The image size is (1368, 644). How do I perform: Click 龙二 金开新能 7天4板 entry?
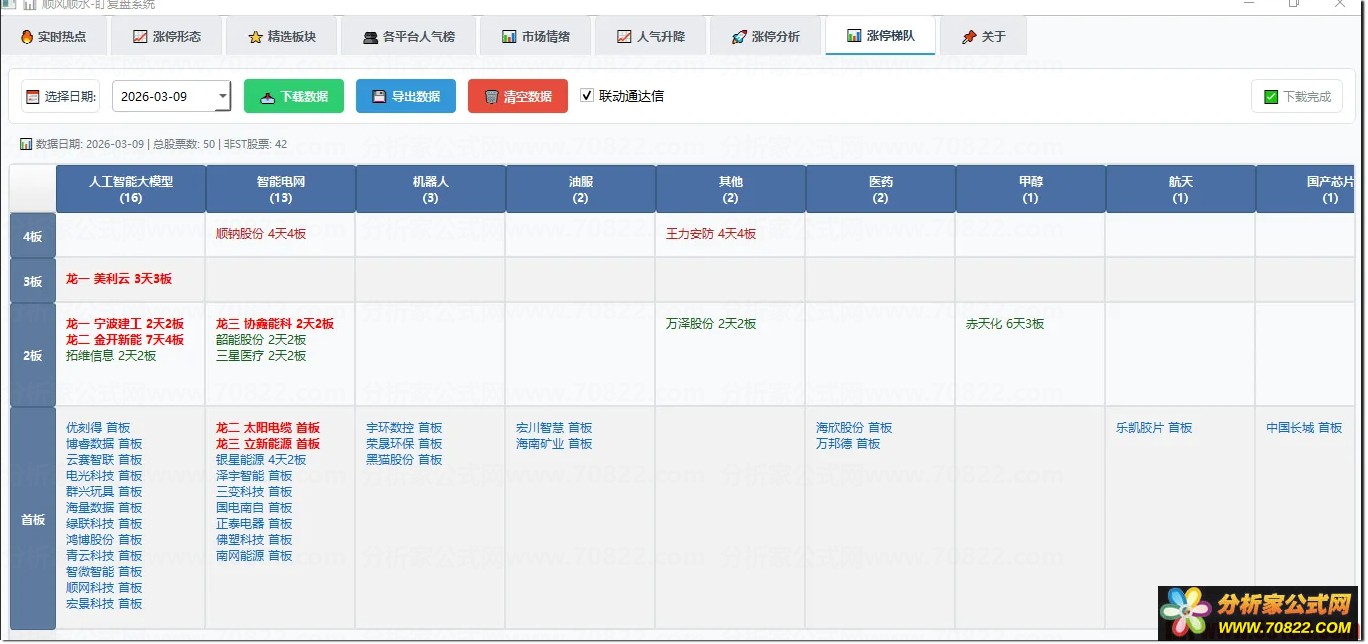coord(125,340)
